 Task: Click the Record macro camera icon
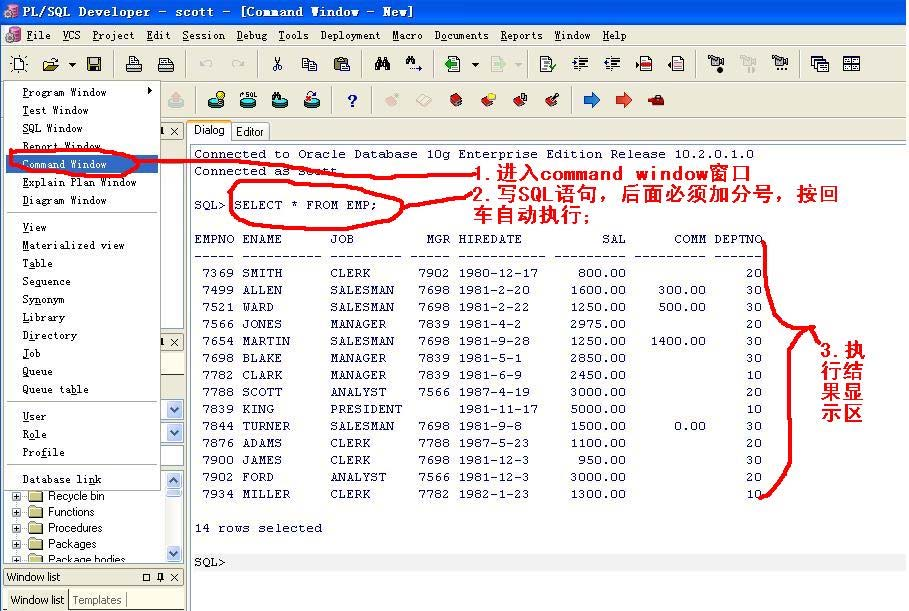pos(717,63)
